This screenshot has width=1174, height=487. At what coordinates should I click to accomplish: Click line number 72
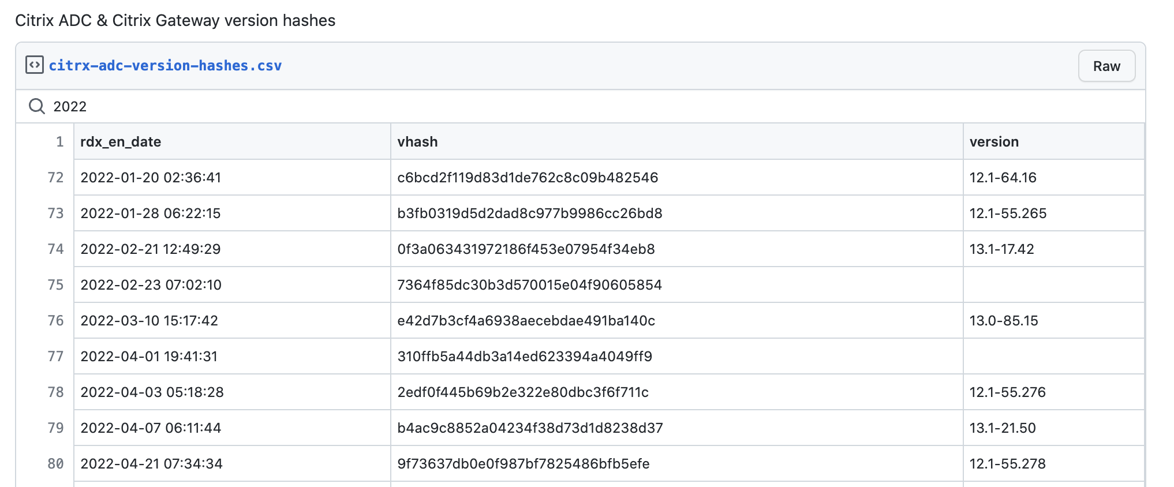tap(56, 178)
